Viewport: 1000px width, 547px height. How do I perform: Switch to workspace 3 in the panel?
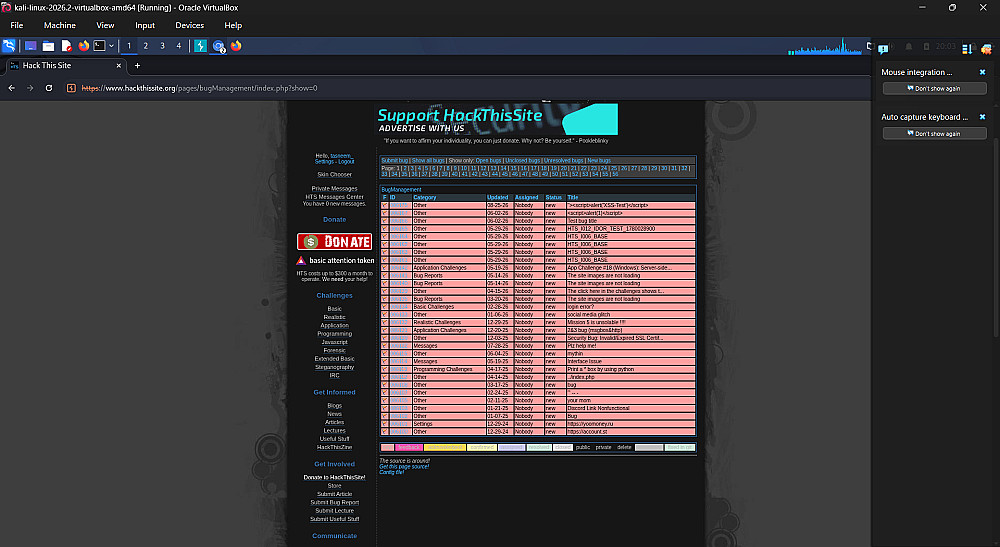(162, 46)
